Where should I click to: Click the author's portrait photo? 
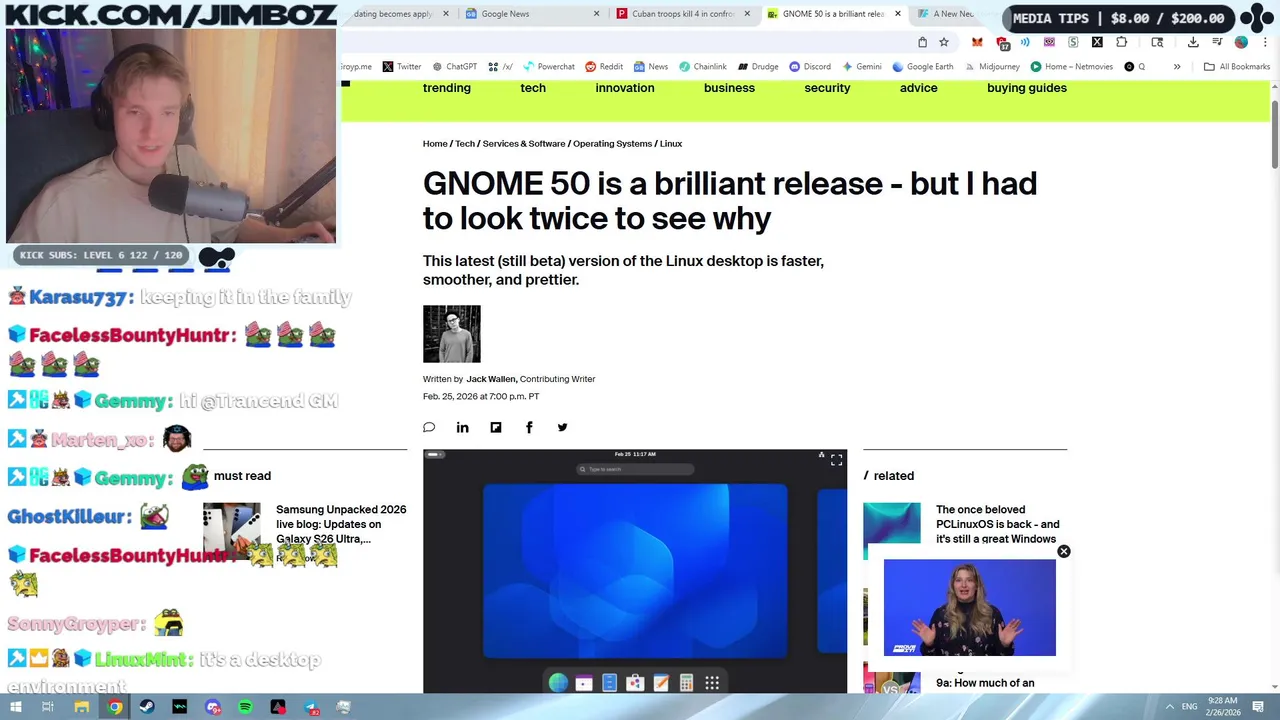[x=451, y=334]
